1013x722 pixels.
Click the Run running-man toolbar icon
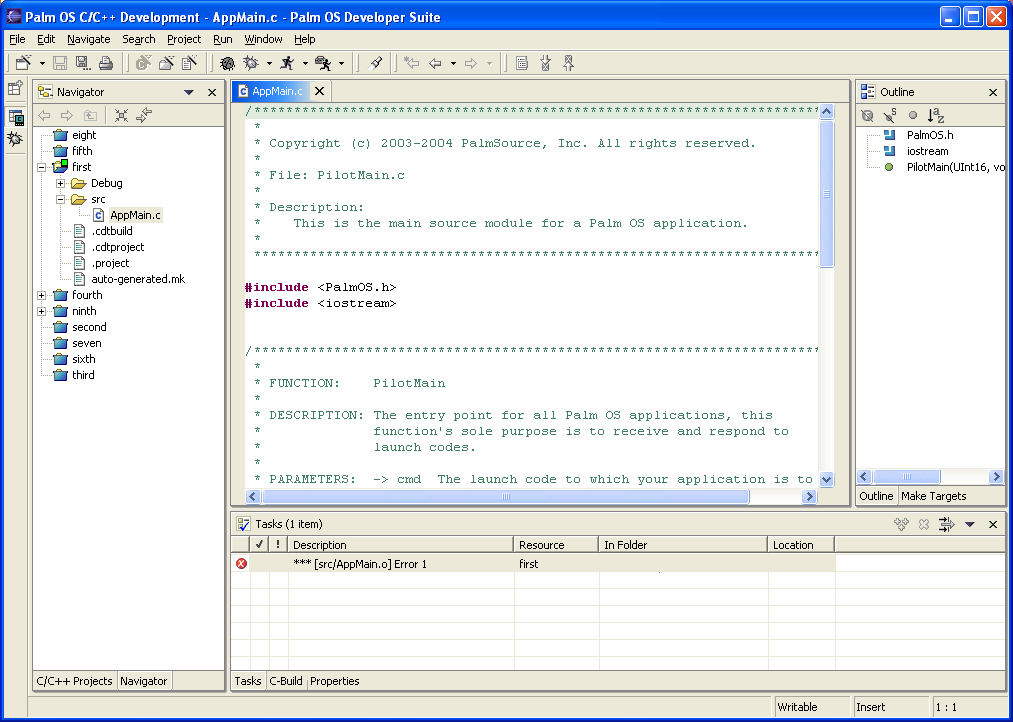coord(288,63)
